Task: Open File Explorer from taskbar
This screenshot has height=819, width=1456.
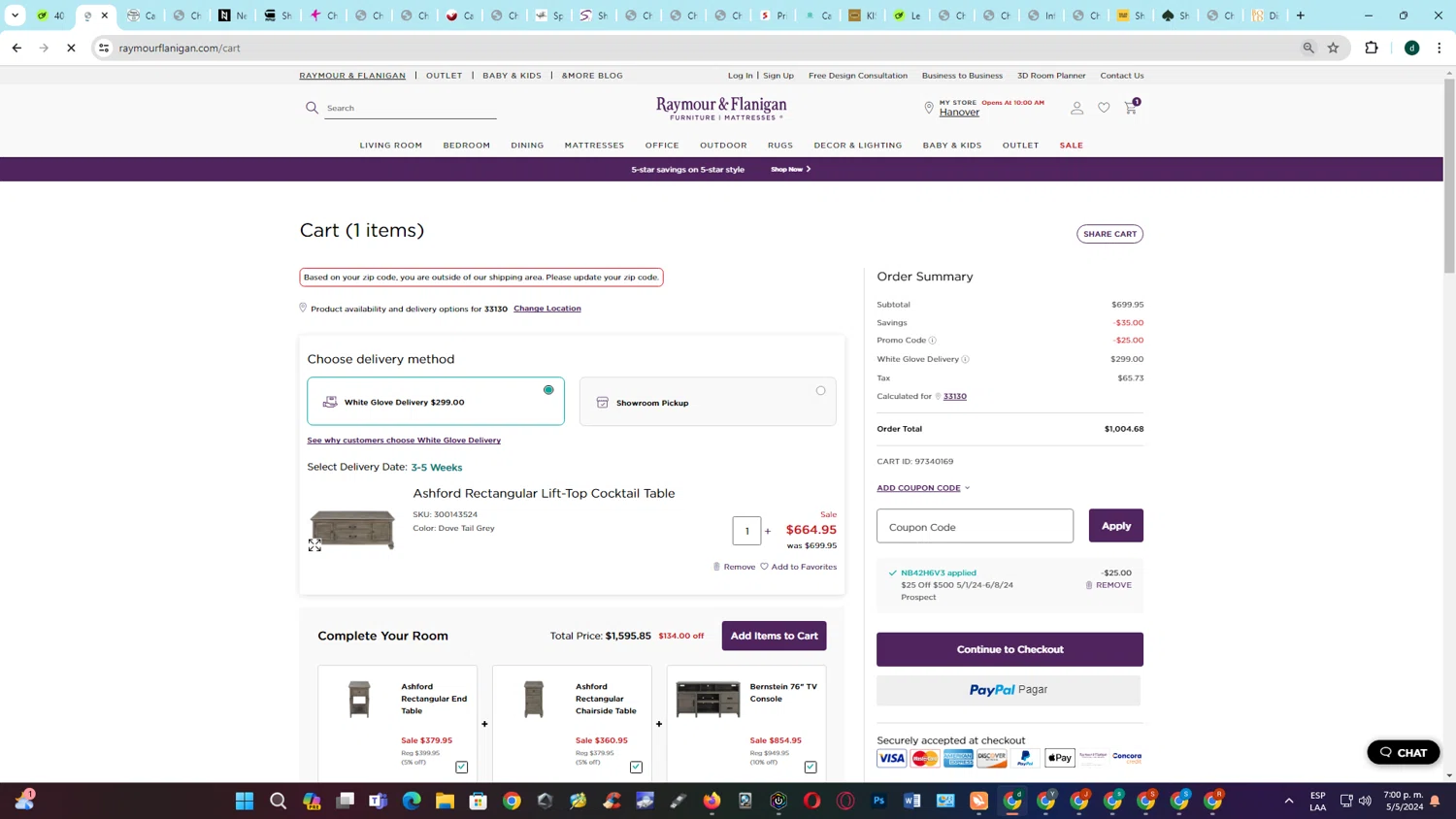Action: tap(445, 801)
